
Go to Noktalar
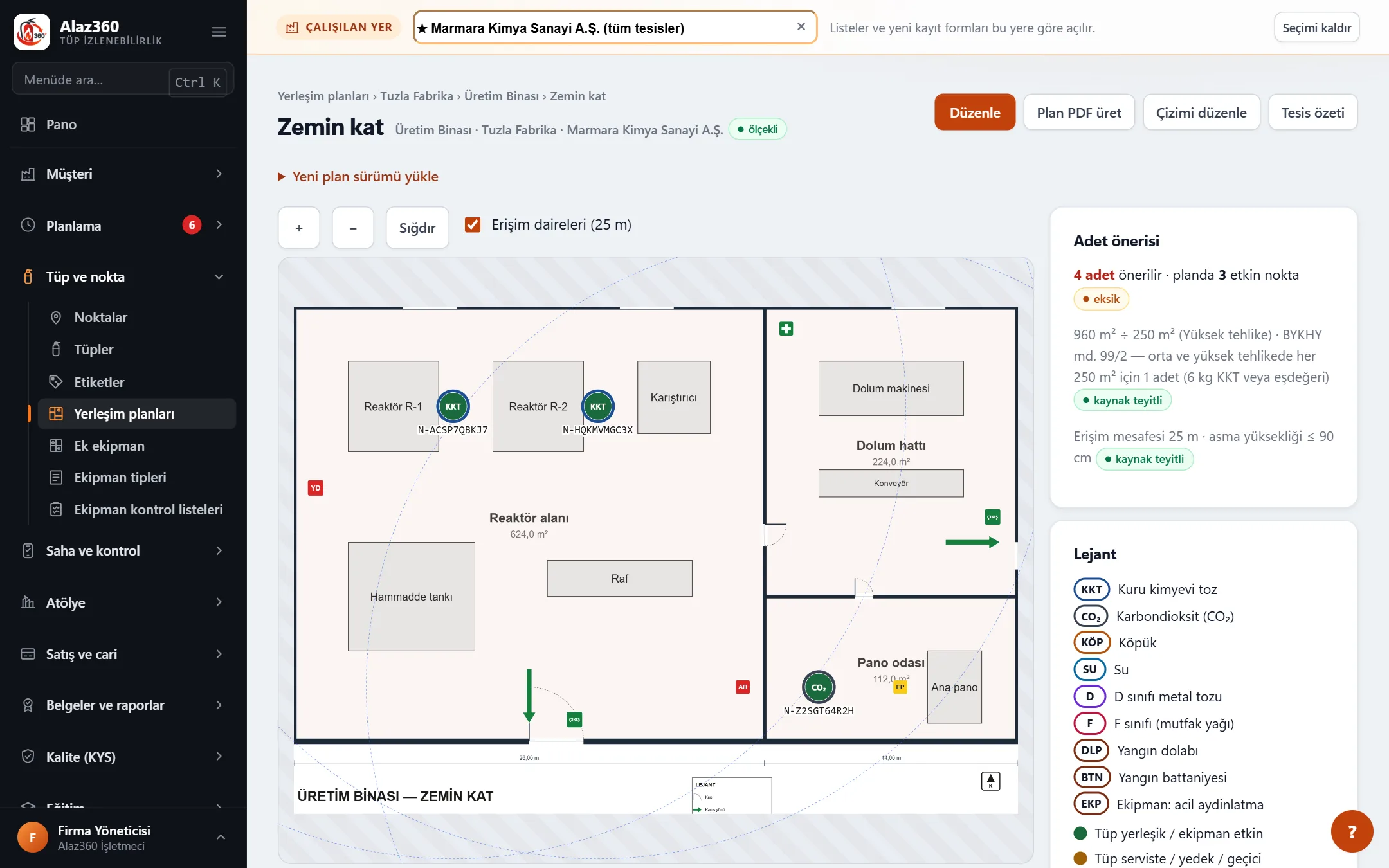(137, 318)
